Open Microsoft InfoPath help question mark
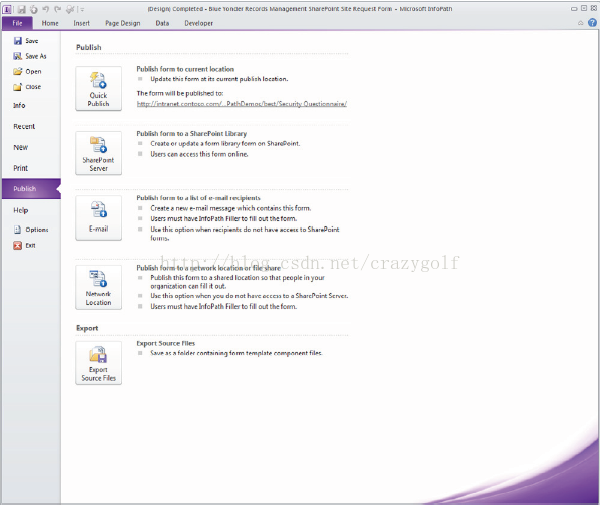The image size is (600, 505). (x=592, y=23)
